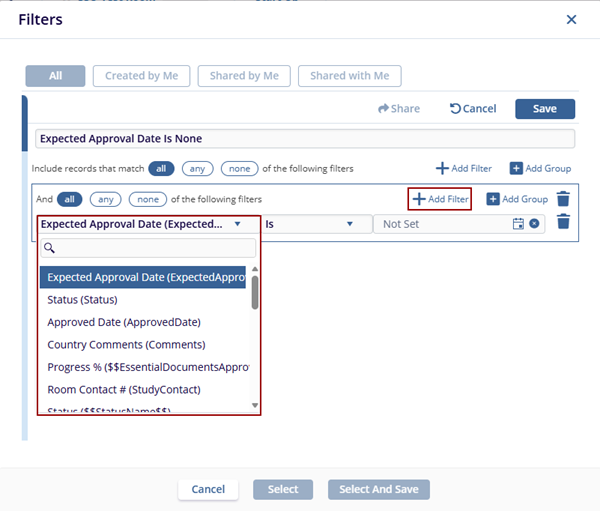Open the 'Is' operator dropdown

pyautogui.click(x=309, y=224)
